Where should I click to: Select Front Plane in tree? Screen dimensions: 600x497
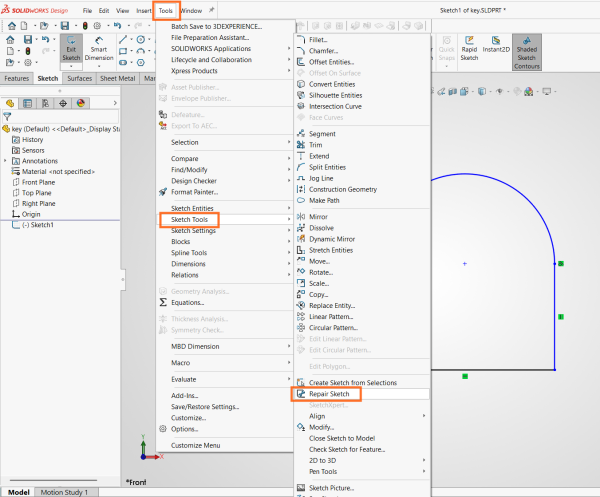[x=38, y=183]
